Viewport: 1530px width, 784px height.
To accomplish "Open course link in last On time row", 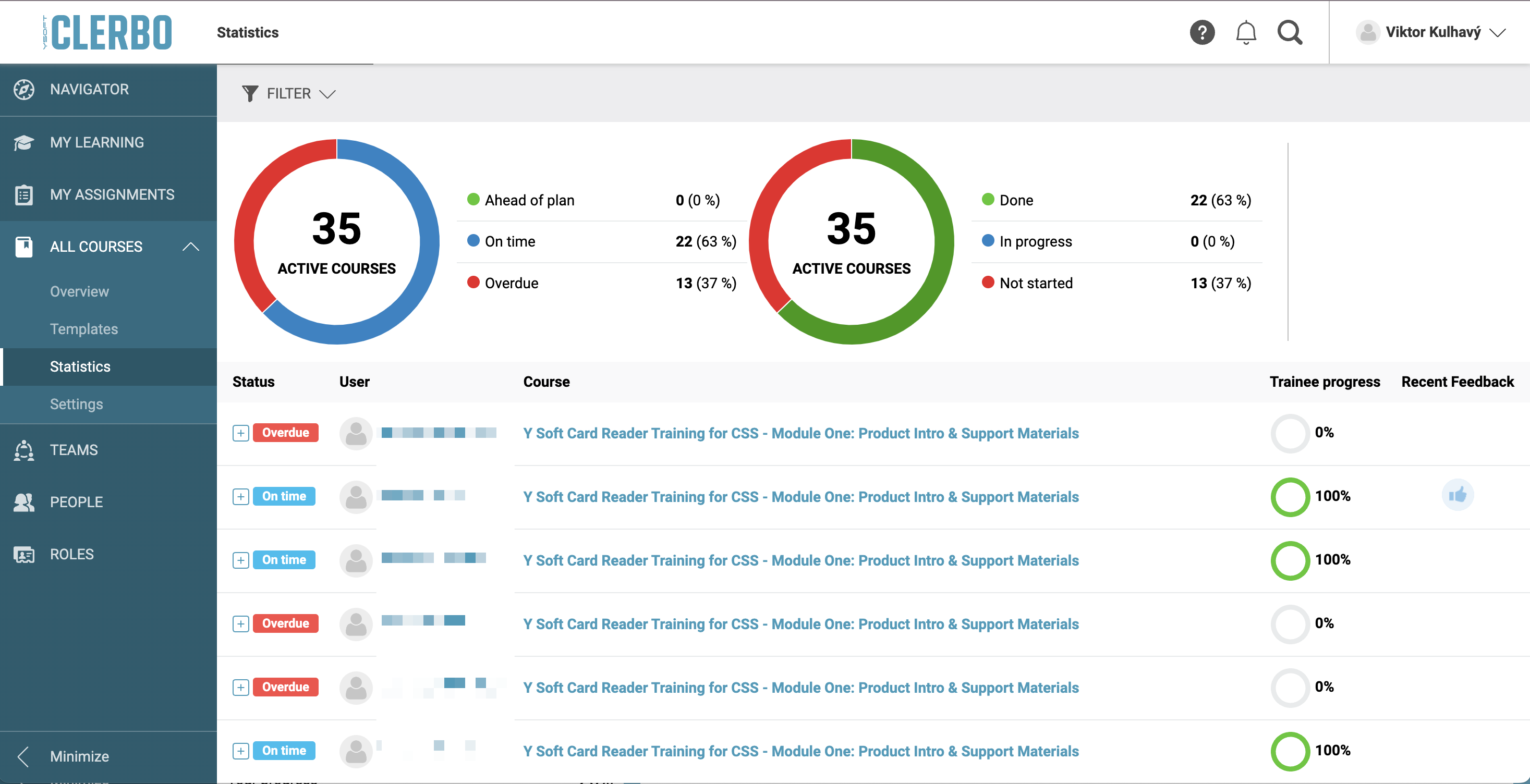I will 800,751.
